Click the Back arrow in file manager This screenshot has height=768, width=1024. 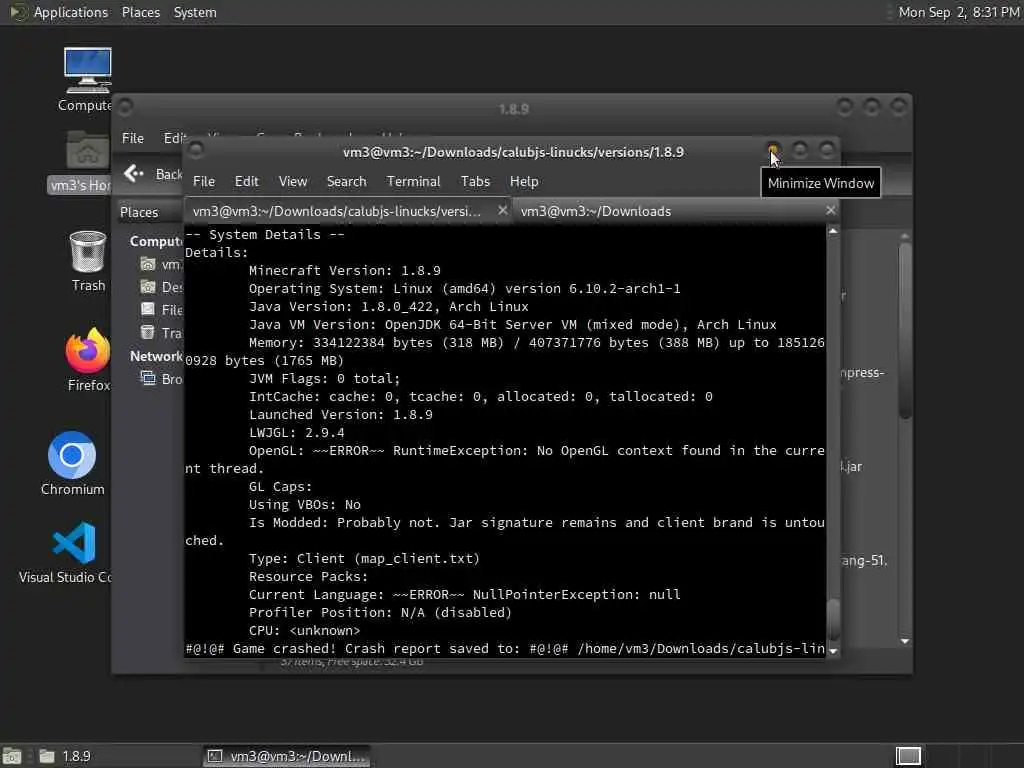tap(134, 173)
